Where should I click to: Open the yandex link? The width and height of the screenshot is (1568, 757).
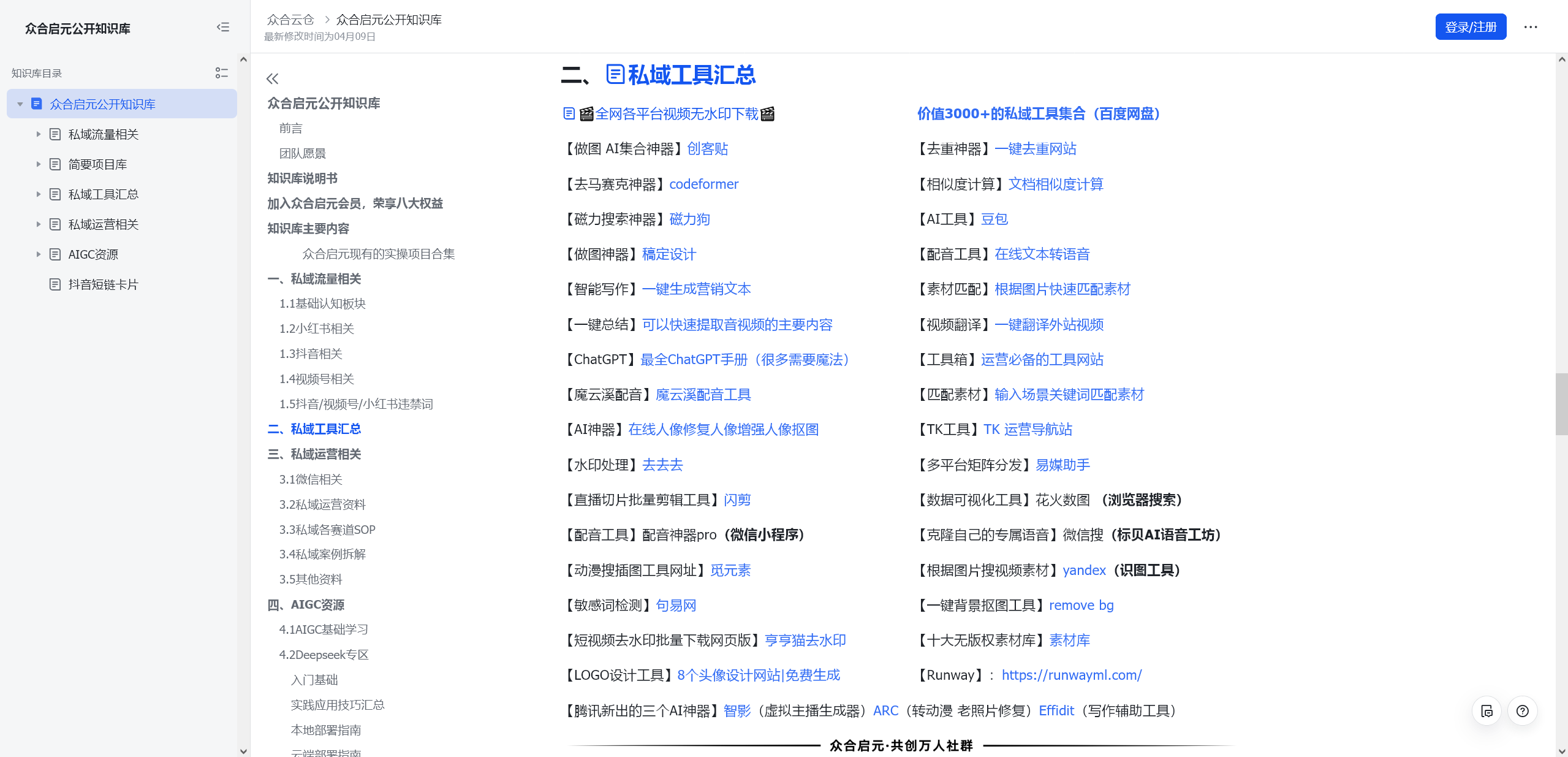click(x=1084, y=570)
